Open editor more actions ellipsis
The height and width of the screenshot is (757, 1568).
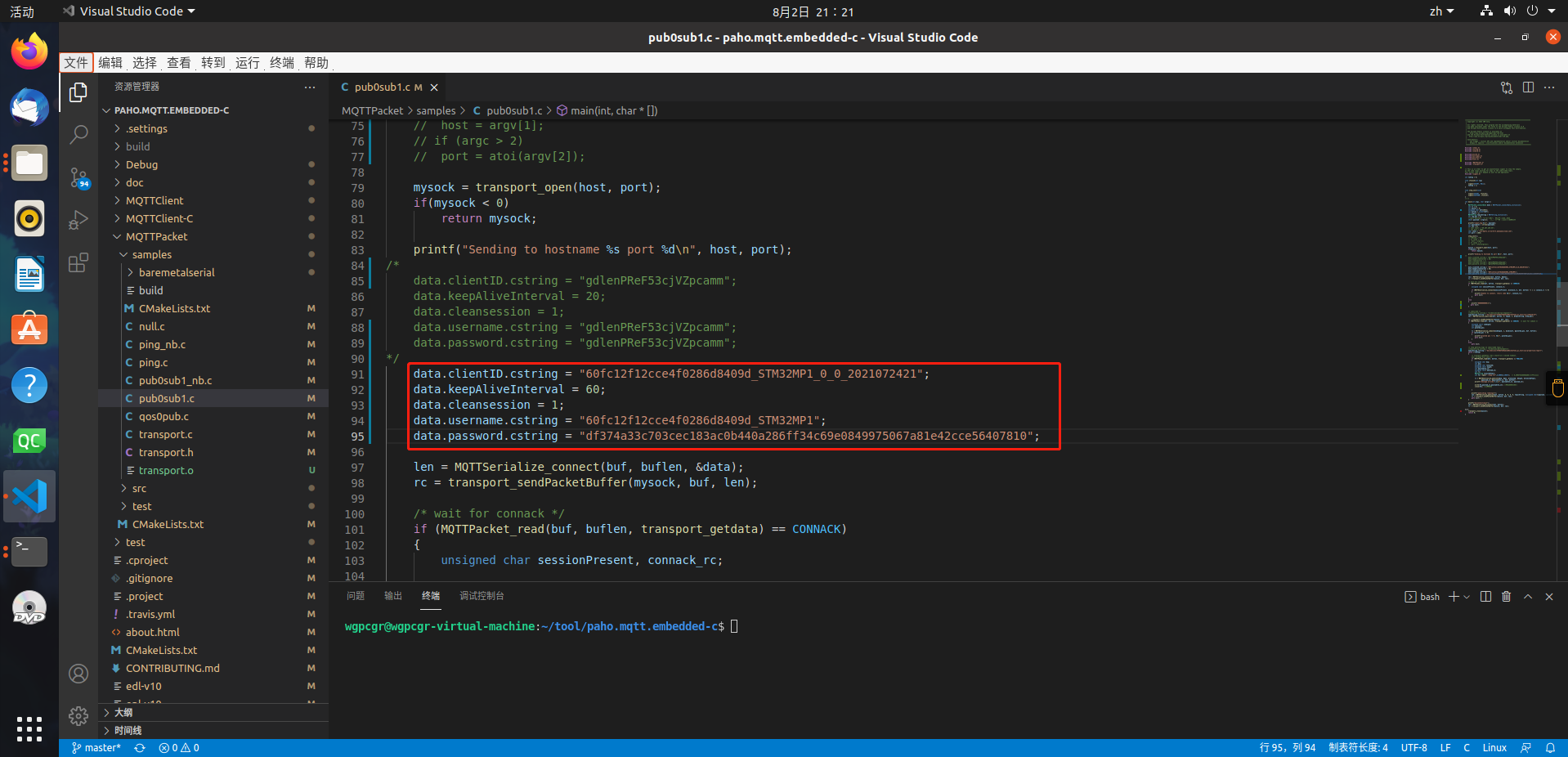click(1549, 87)
